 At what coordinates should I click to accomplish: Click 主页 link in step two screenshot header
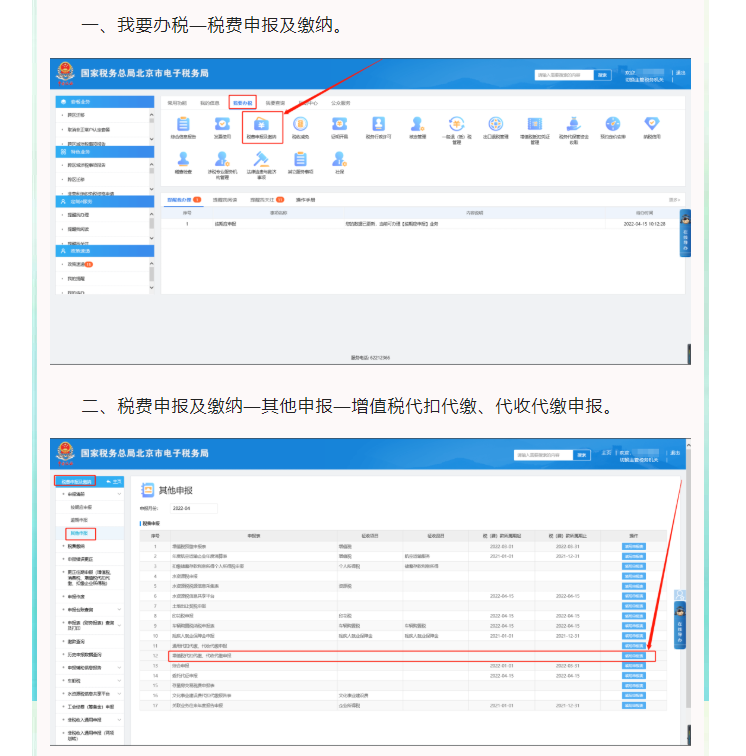[x=606, y=453]
